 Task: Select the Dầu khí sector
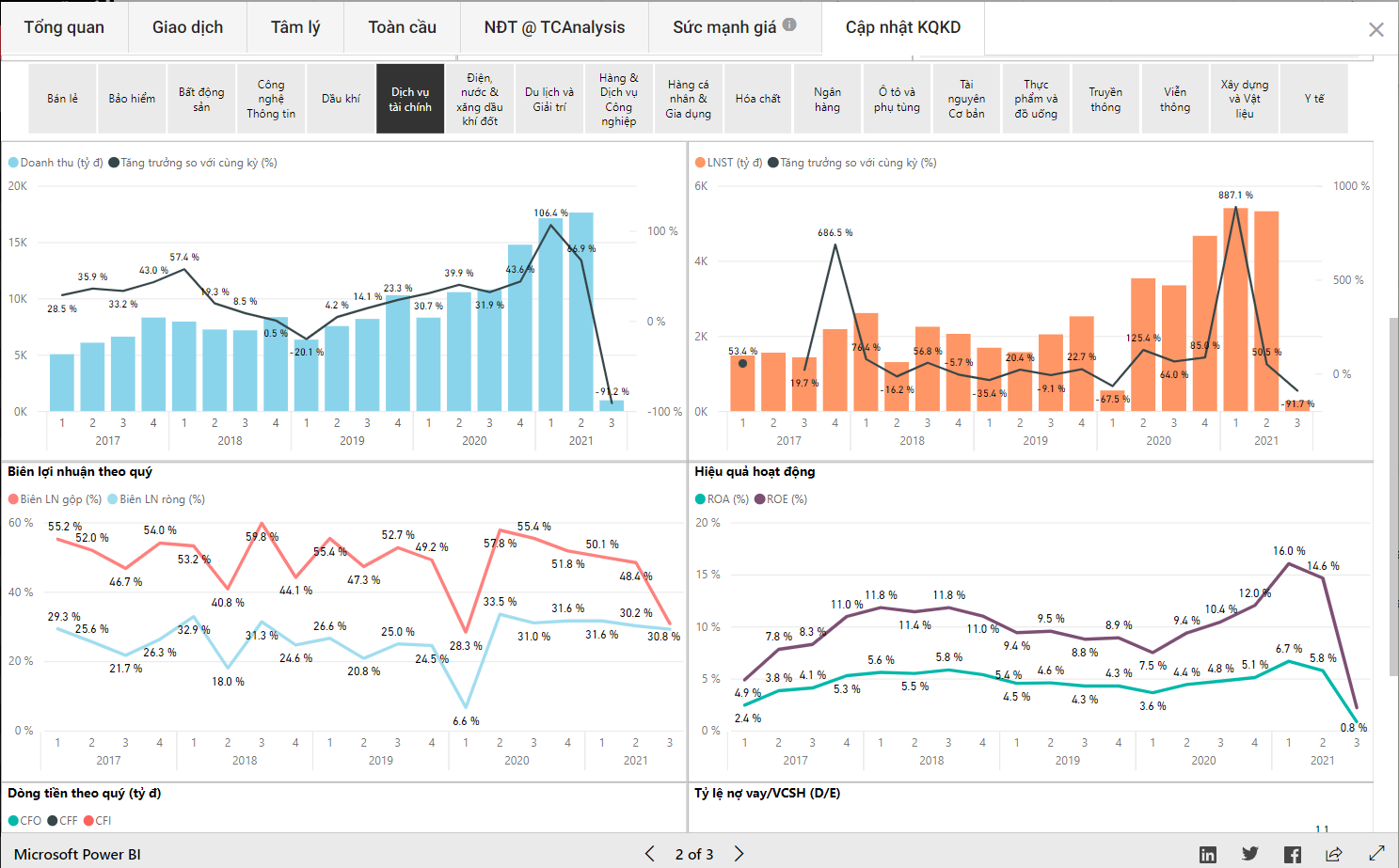tap(341, 99)
